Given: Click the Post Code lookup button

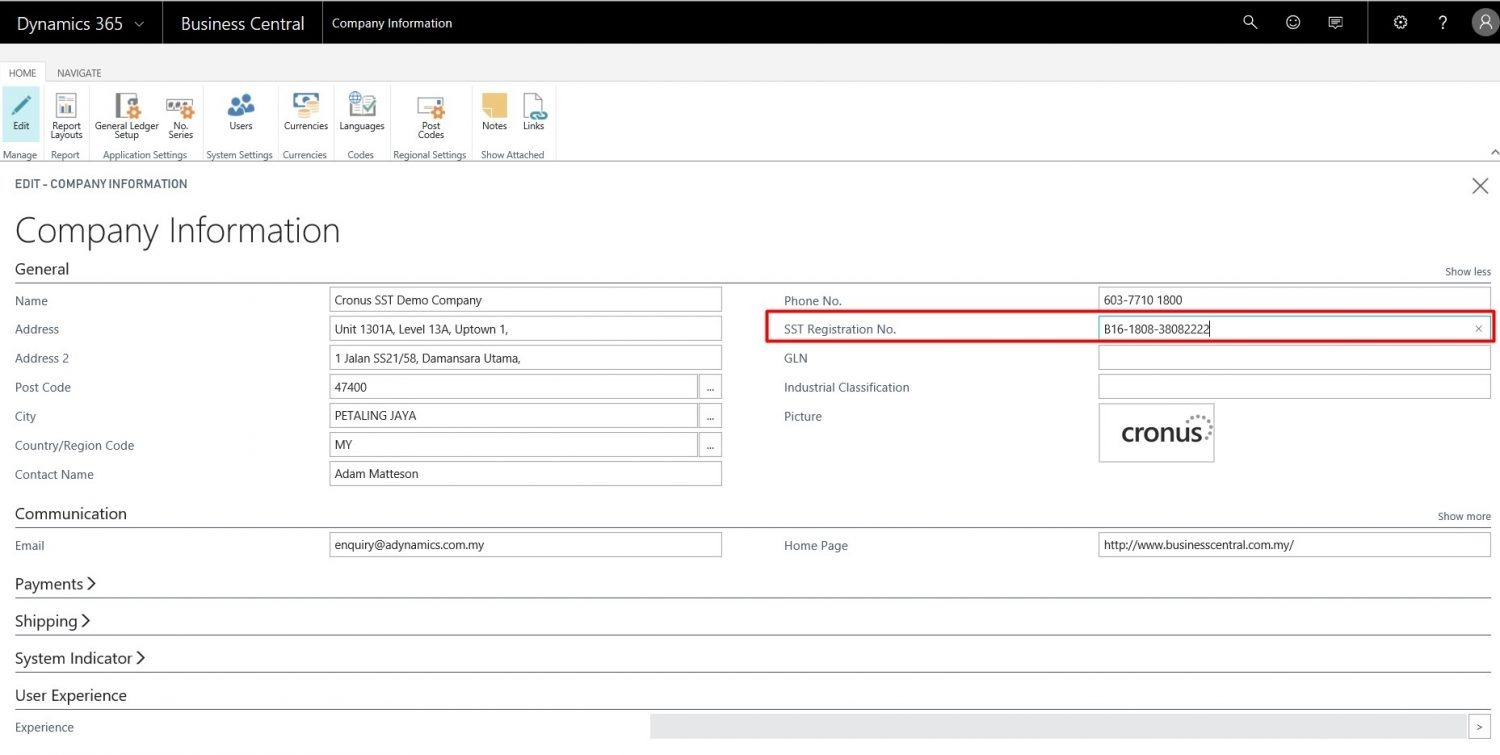Looking at the screenshot, I should pos(710,387).
